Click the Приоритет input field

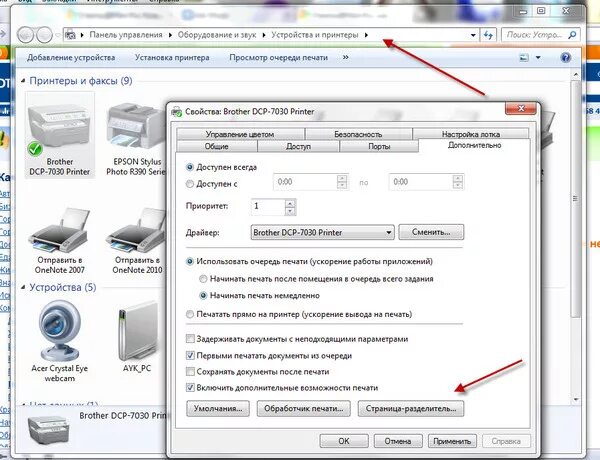click(268, 206)
